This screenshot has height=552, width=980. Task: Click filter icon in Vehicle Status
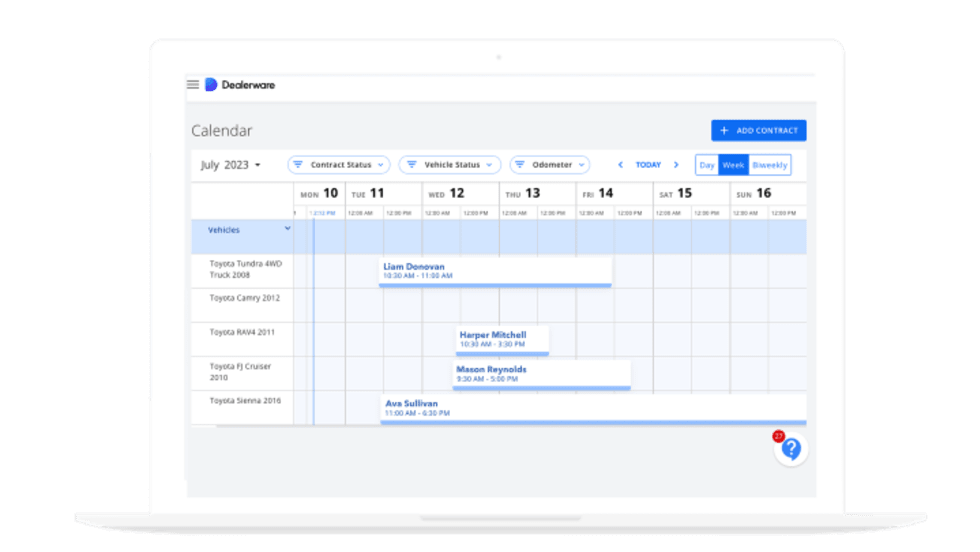pyautogui.click(x=410, y=165)
